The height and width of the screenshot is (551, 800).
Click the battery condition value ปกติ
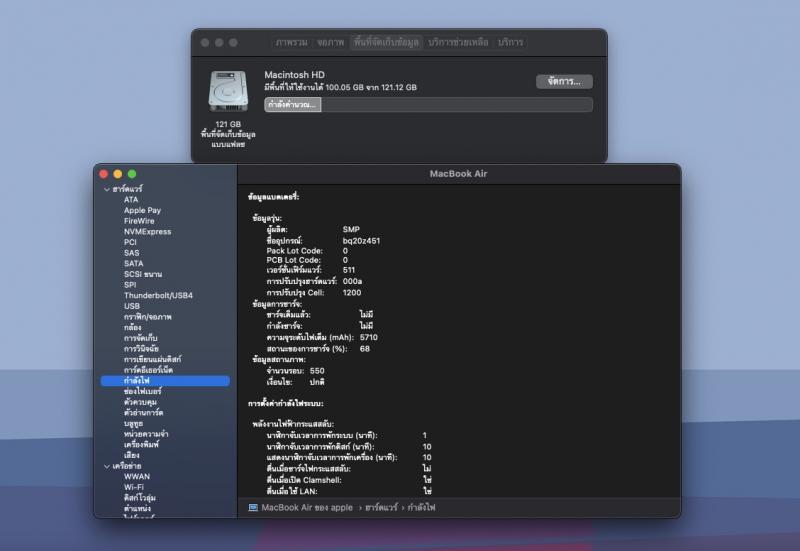coord(316,382)
